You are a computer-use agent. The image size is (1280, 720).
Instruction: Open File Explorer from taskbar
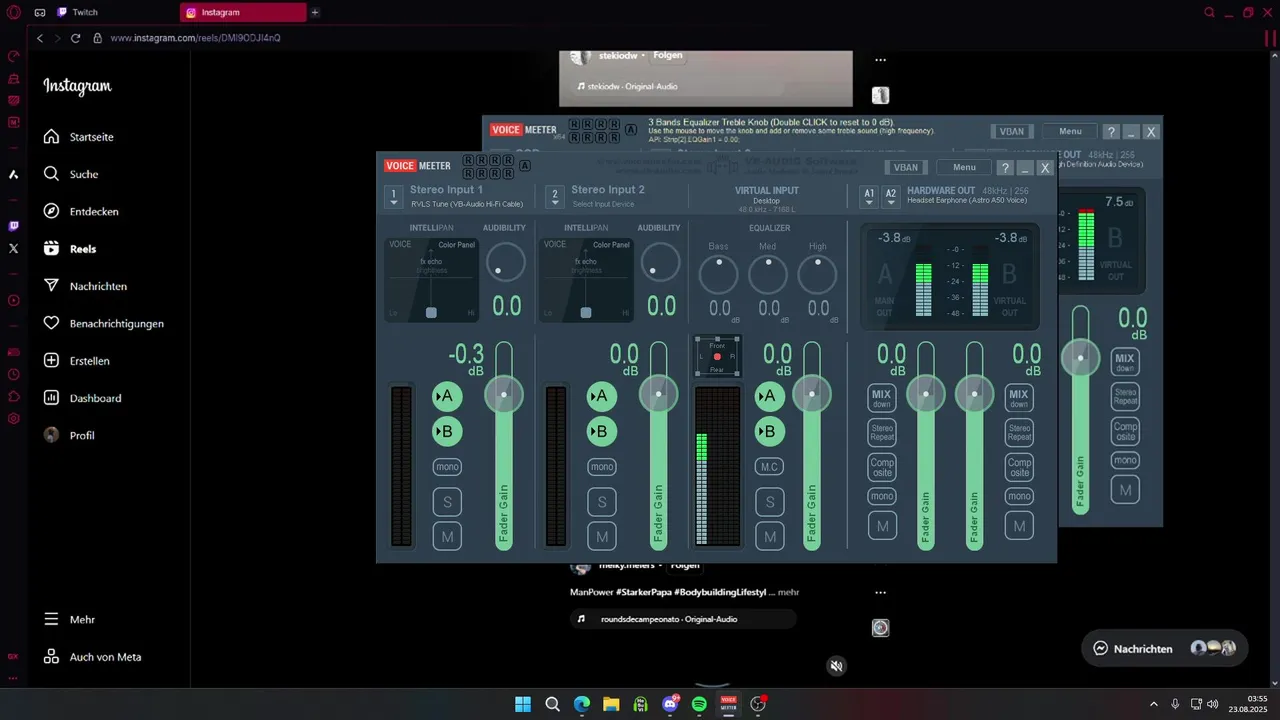(x=611, y=704)
